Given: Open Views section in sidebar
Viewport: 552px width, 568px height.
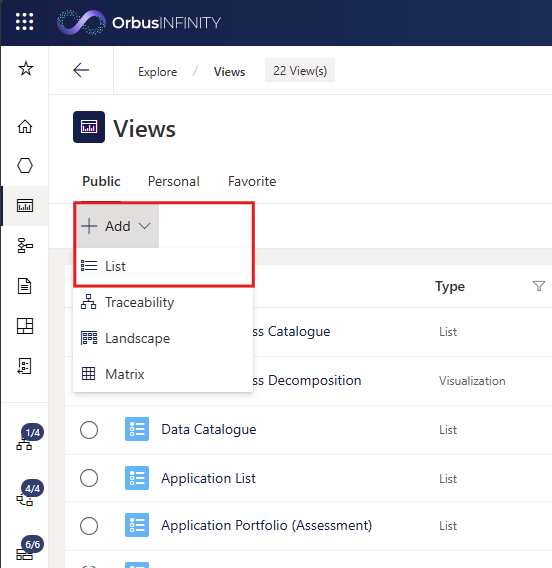Looking at the screenshot, I should click(25, 205).
